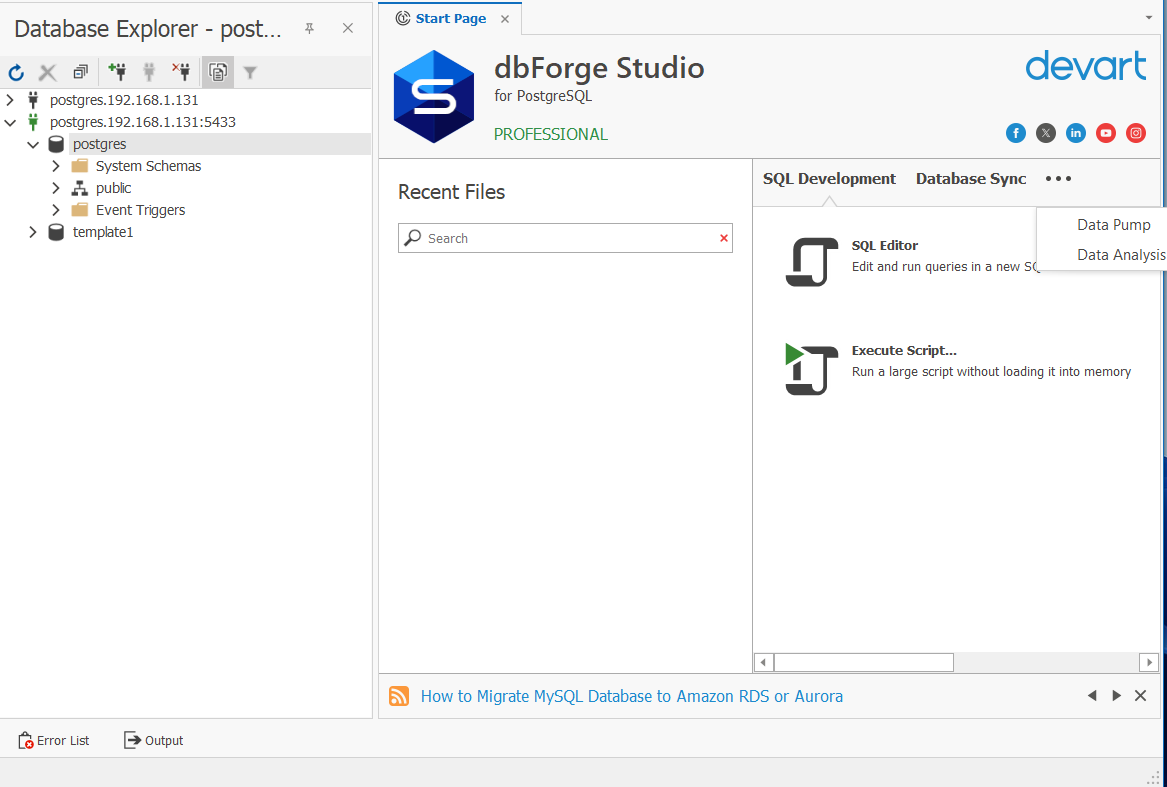The image size is (1167, 787).
Task: Open the filter funnel icon
Action: click(x=250, y=72)
